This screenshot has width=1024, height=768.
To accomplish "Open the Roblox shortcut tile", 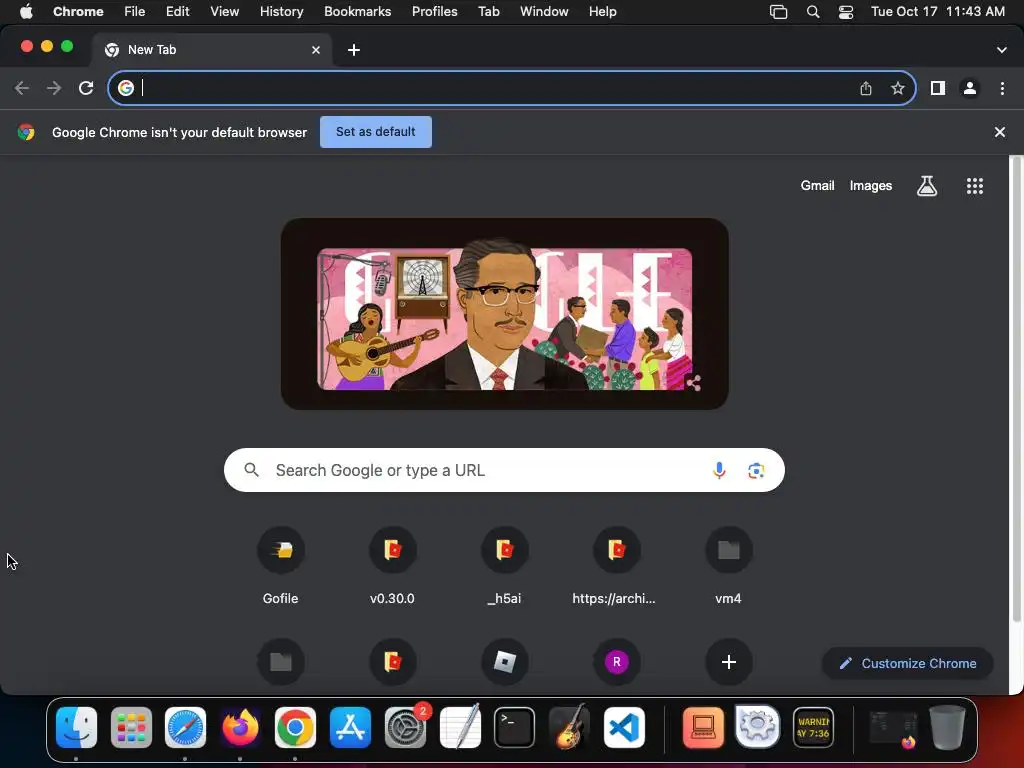I will point(505,662).
